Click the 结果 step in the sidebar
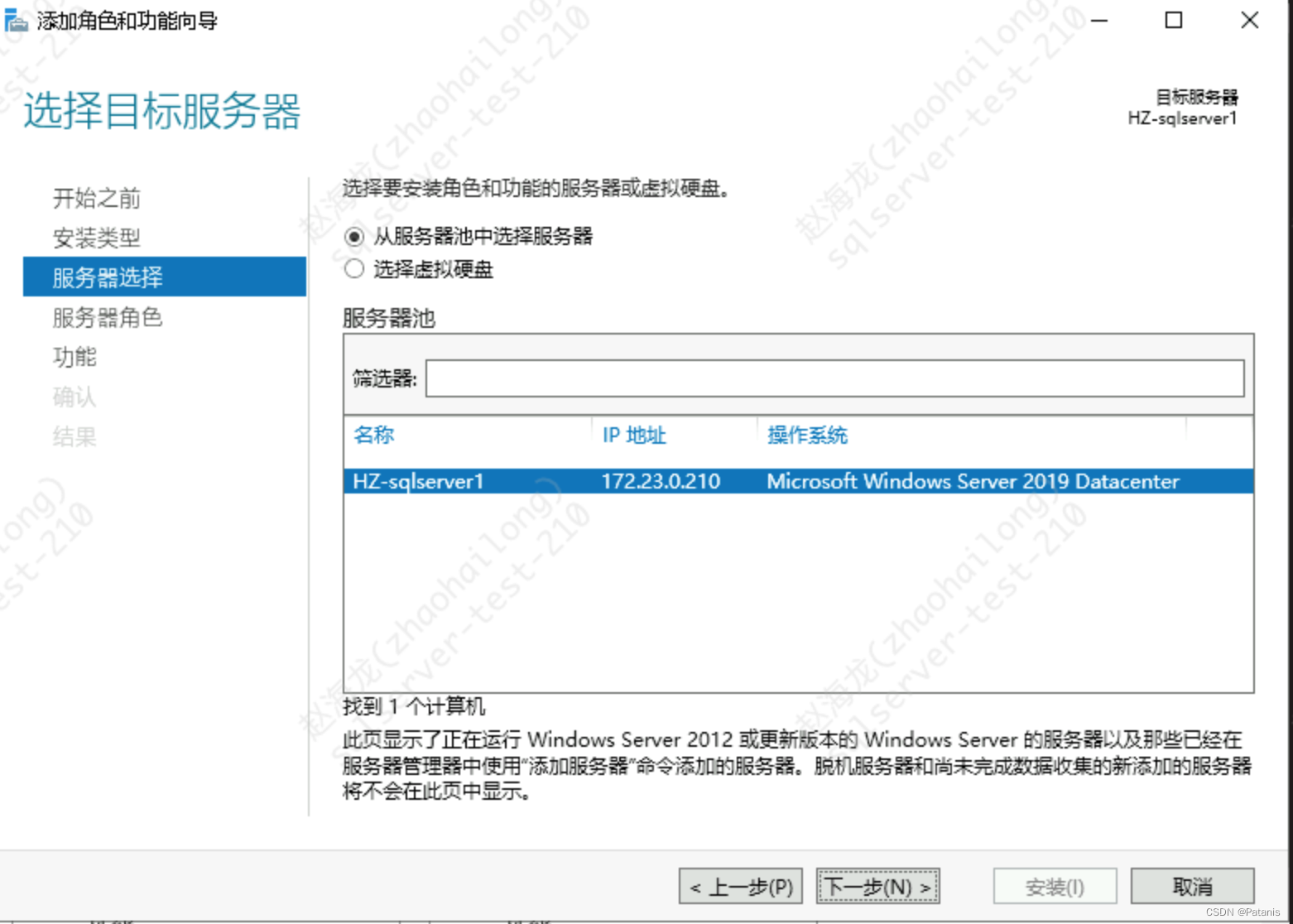The image size is (1293, 924). point(75,436)
